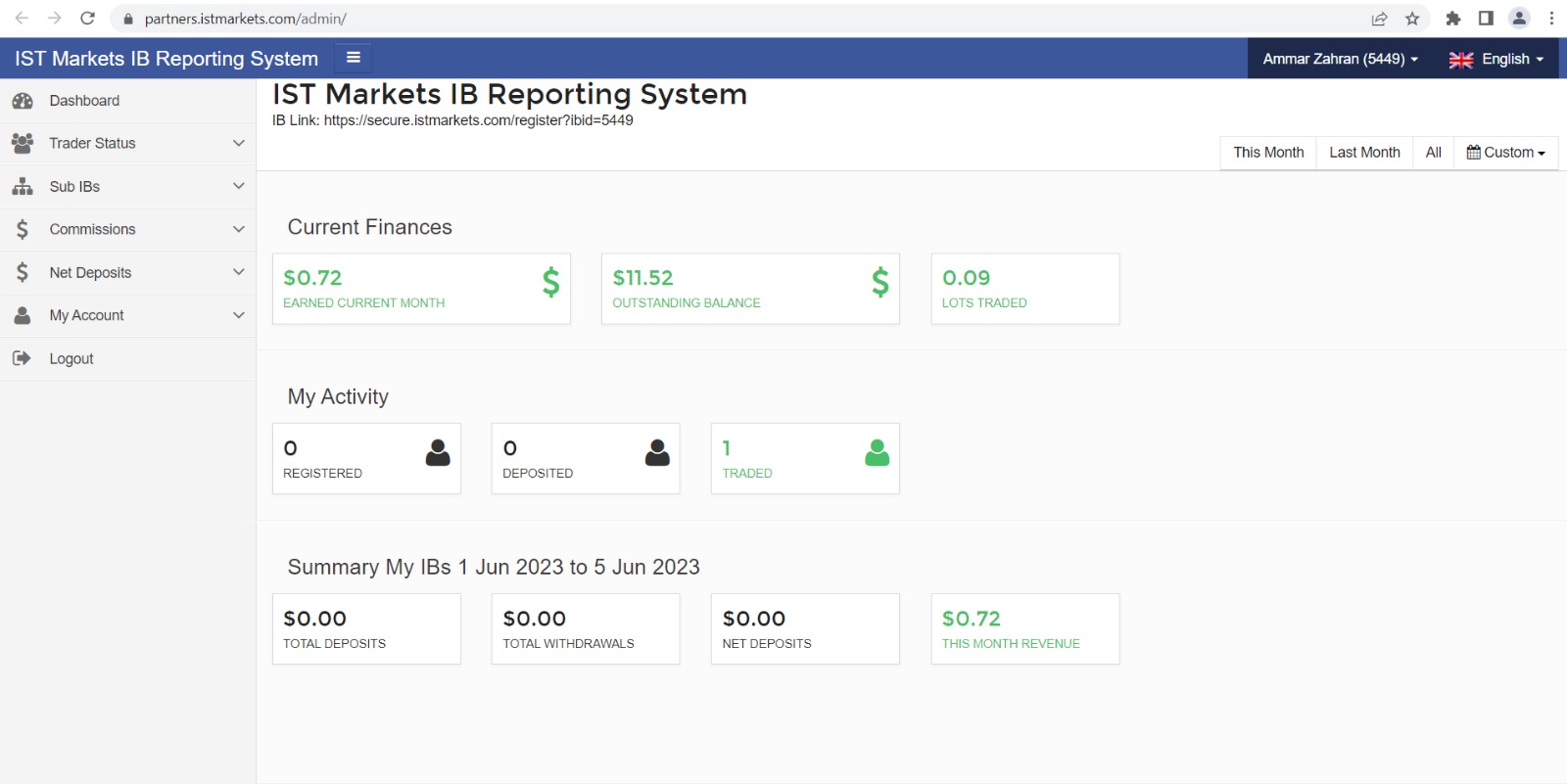The height and width of the screenshot is (784, 1567).
Task: Click the TRADED label
Action: (747, 473)
